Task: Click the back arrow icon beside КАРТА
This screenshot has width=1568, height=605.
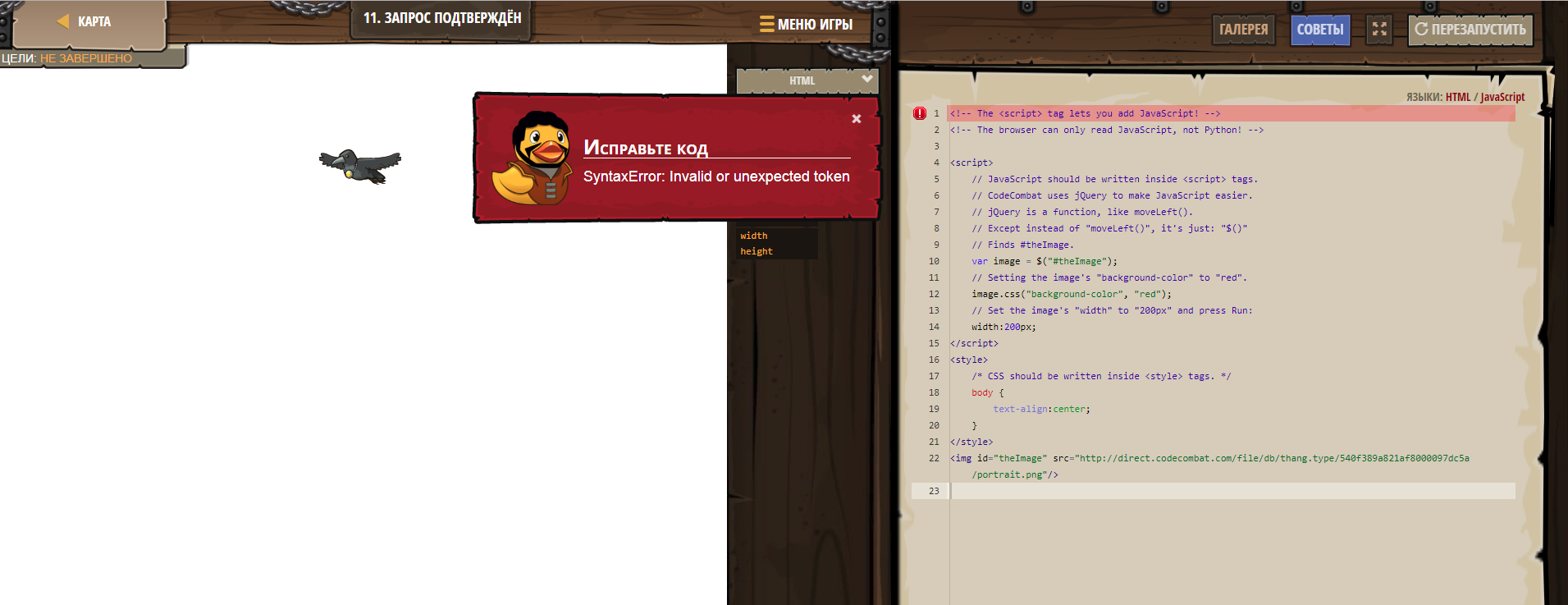Action: coord(63,21)
